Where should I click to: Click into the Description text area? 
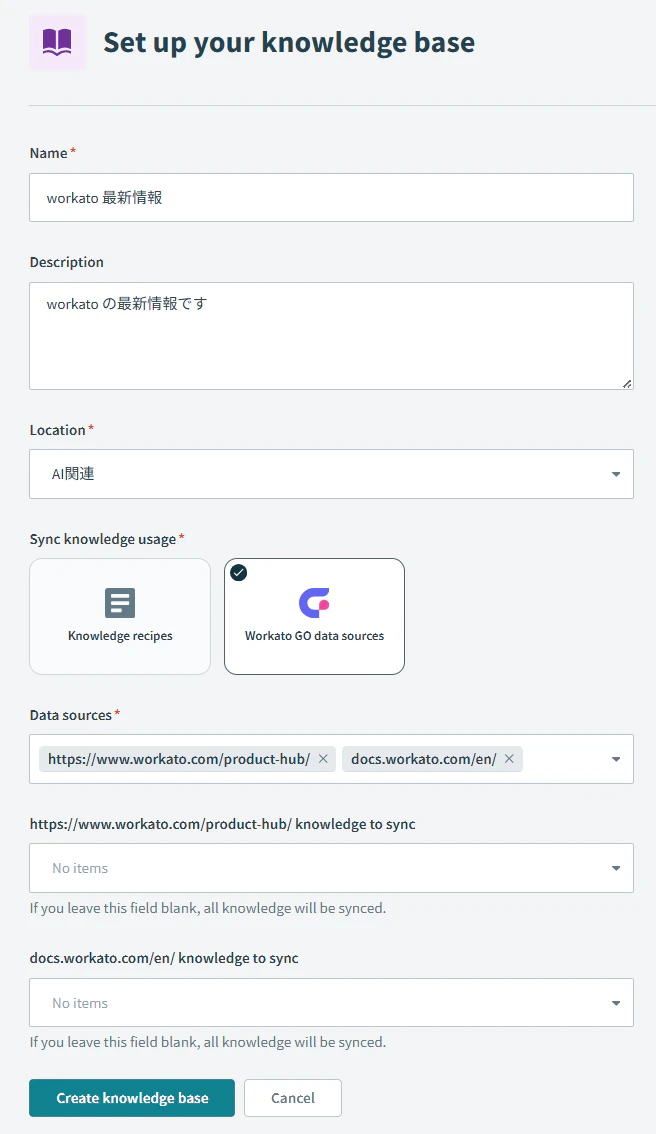(x=331, y=336)
